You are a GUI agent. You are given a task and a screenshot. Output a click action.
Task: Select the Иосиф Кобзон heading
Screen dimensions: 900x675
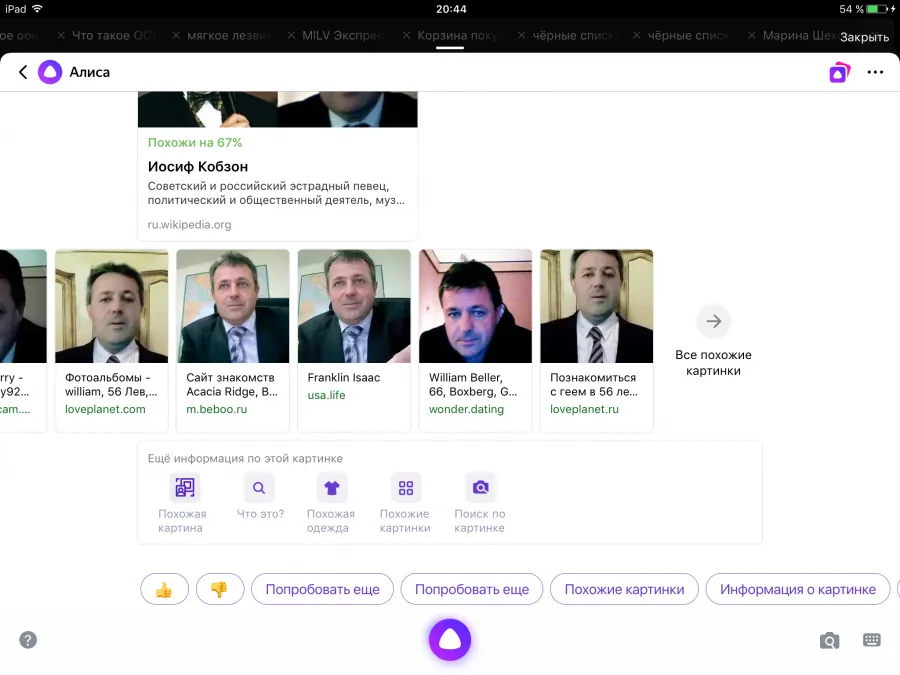(198, 166)
